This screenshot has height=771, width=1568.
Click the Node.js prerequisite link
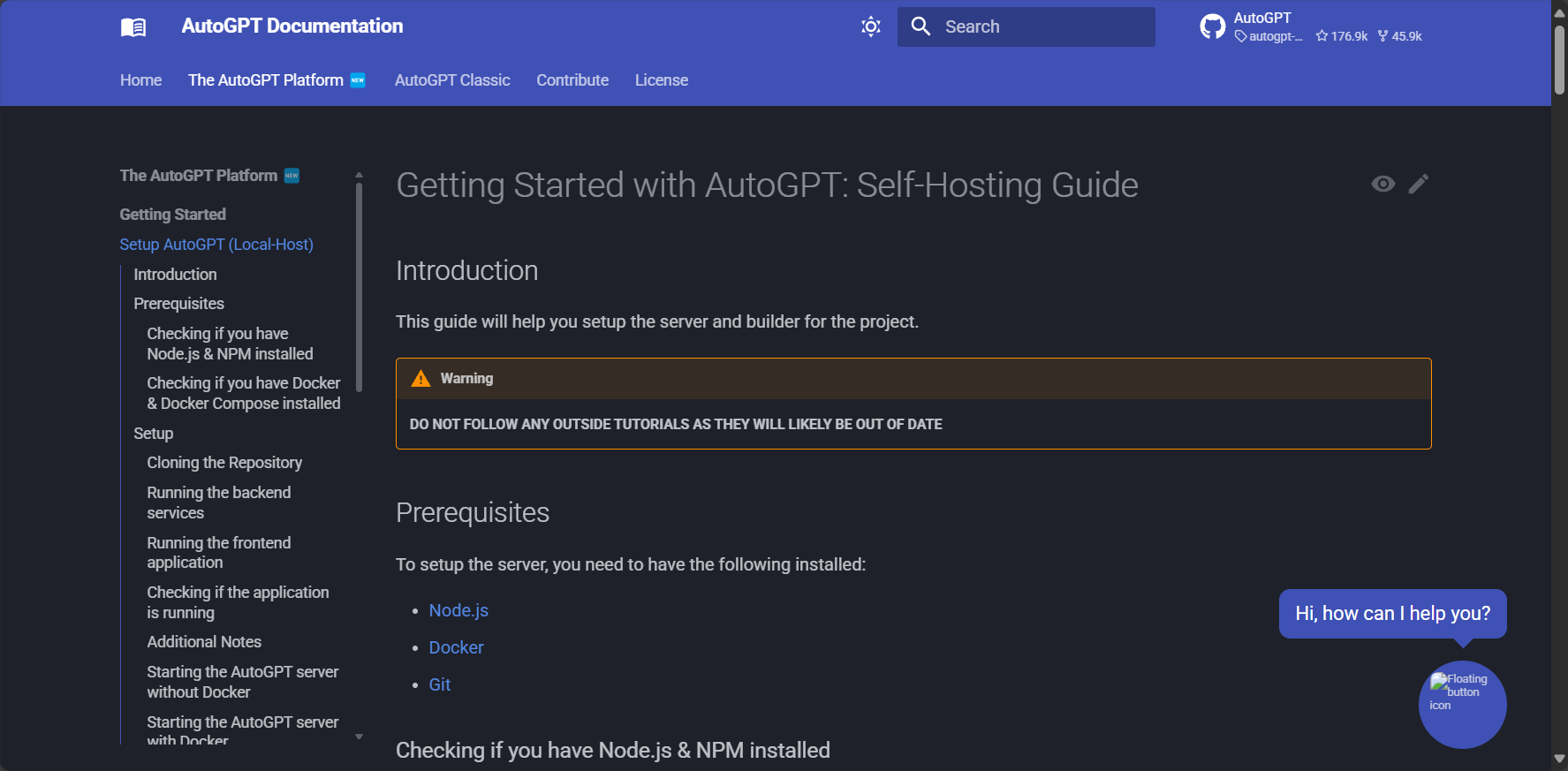(458, 610)
